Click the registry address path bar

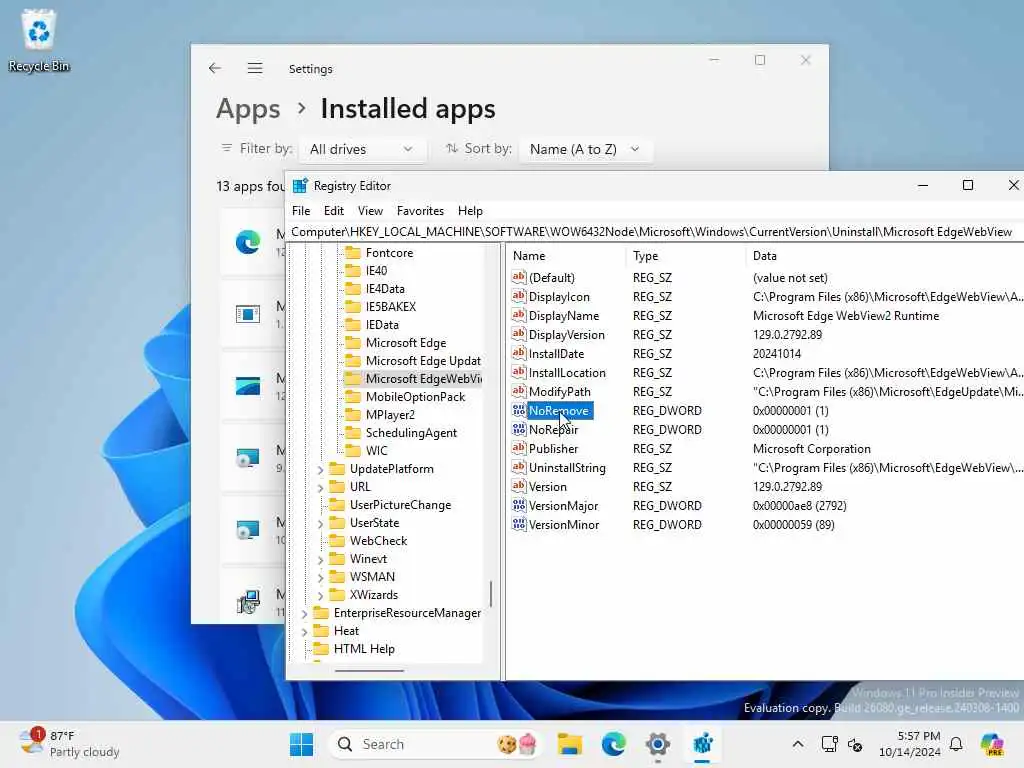coord(655,232)
